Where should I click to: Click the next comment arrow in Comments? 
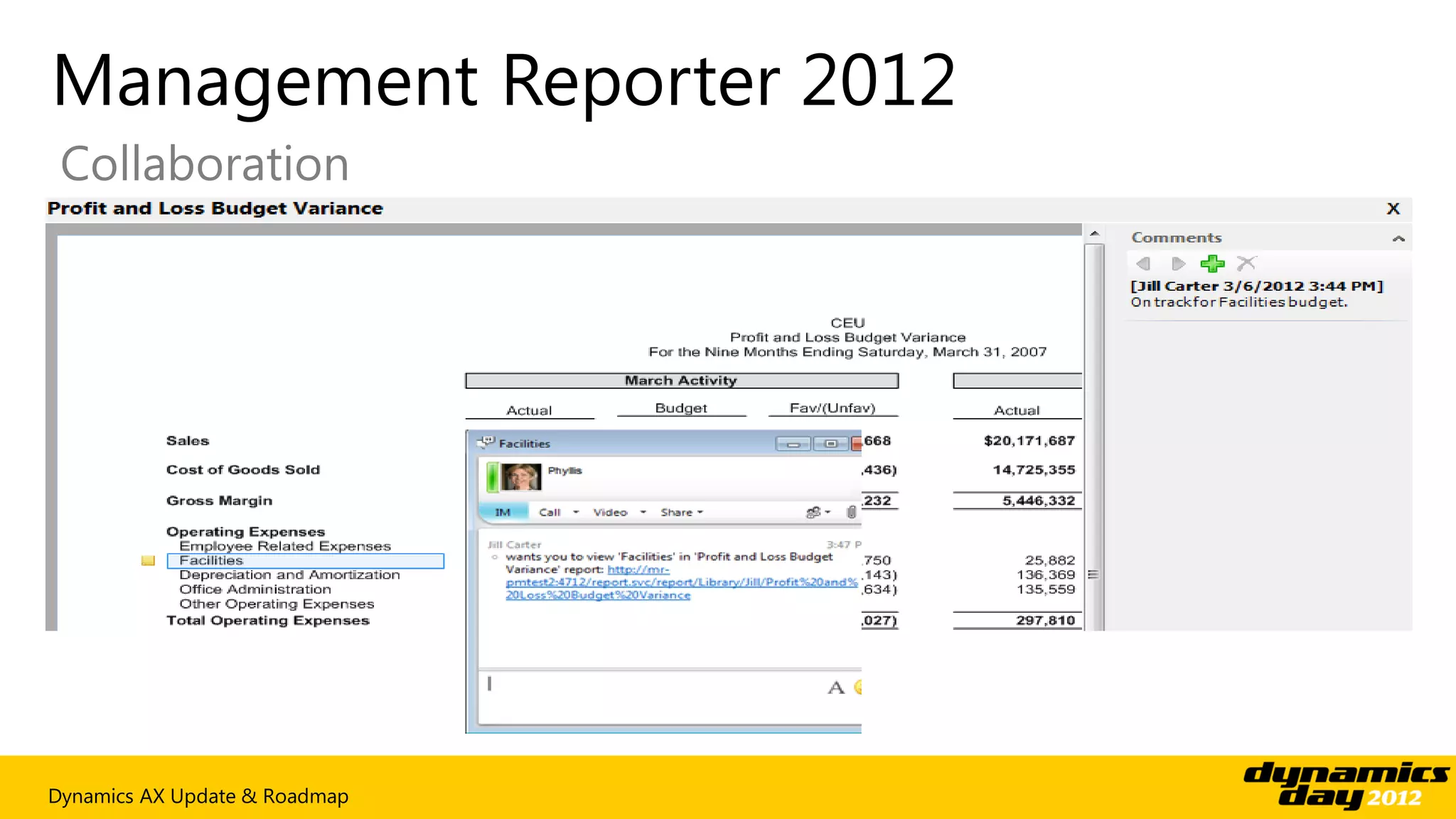1178,264
